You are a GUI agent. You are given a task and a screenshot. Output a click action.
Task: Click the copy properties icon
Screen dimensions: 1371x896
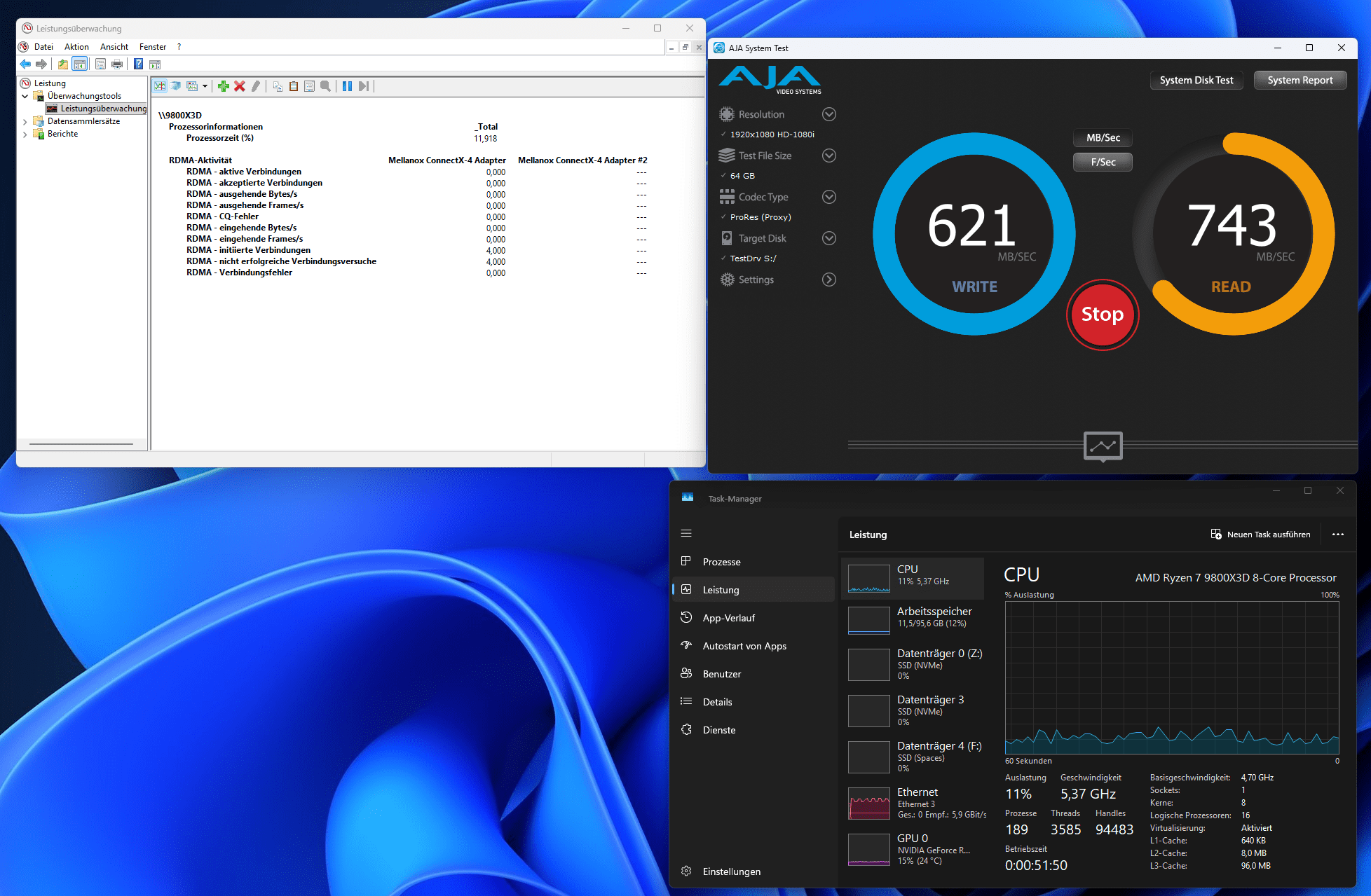[278, 86]
